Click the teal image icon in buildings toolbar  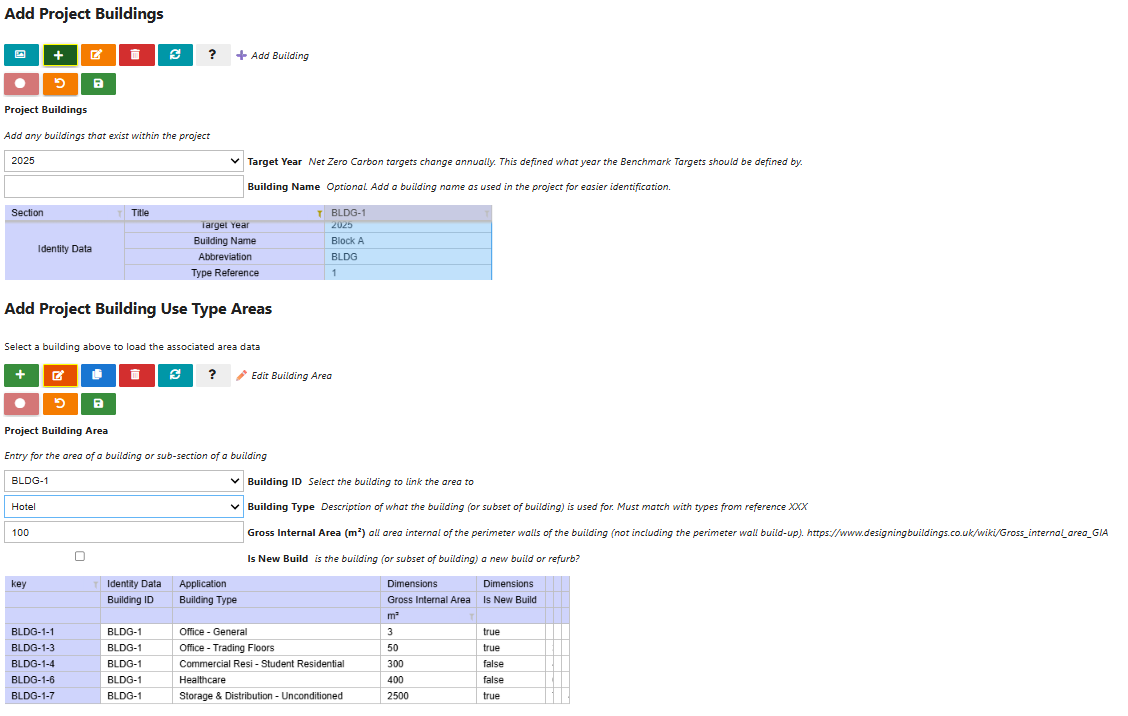21,55
